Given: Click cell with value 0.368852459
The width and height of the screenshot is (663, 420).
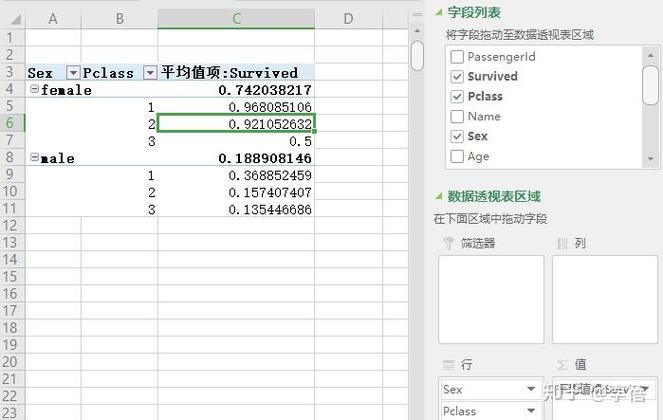Looking at the screenshot, I should 236,175.
